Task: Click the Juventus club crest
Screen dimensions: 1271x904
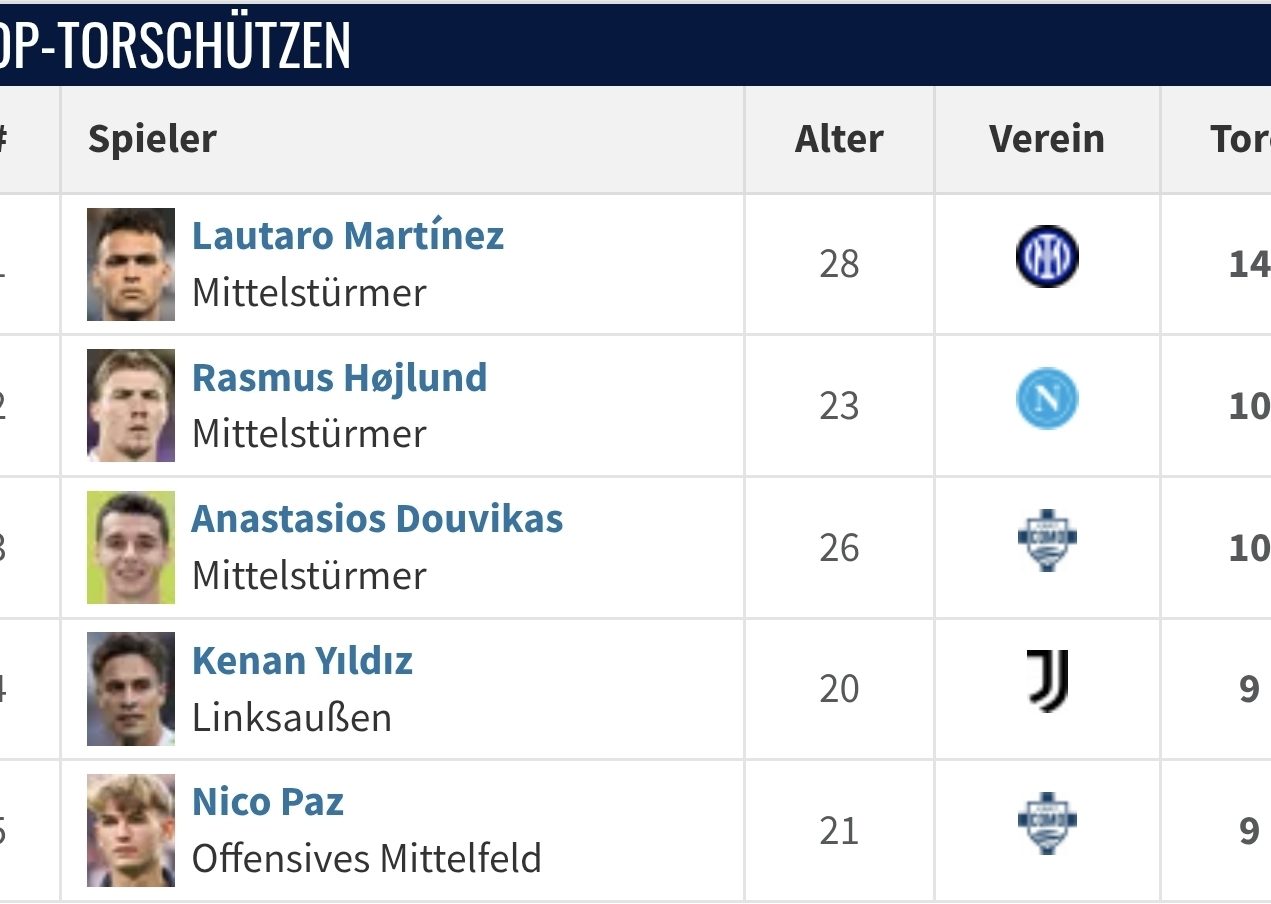Action: pyautogui.click(x=1047, y=682)
